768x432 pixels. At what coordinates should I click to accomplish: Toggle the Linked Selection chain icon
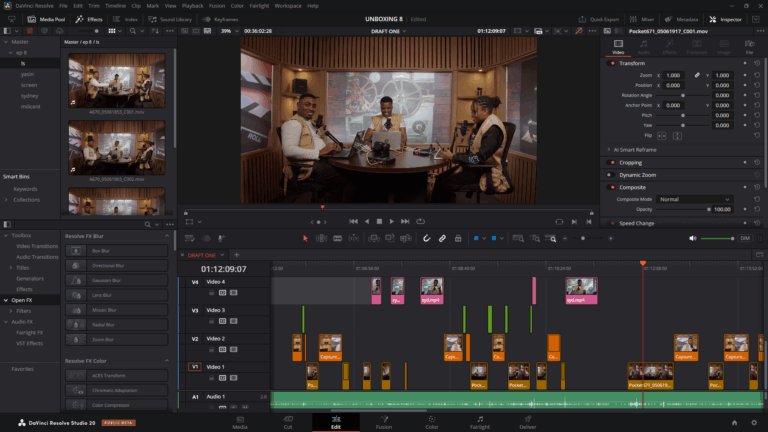click(442, 239)
